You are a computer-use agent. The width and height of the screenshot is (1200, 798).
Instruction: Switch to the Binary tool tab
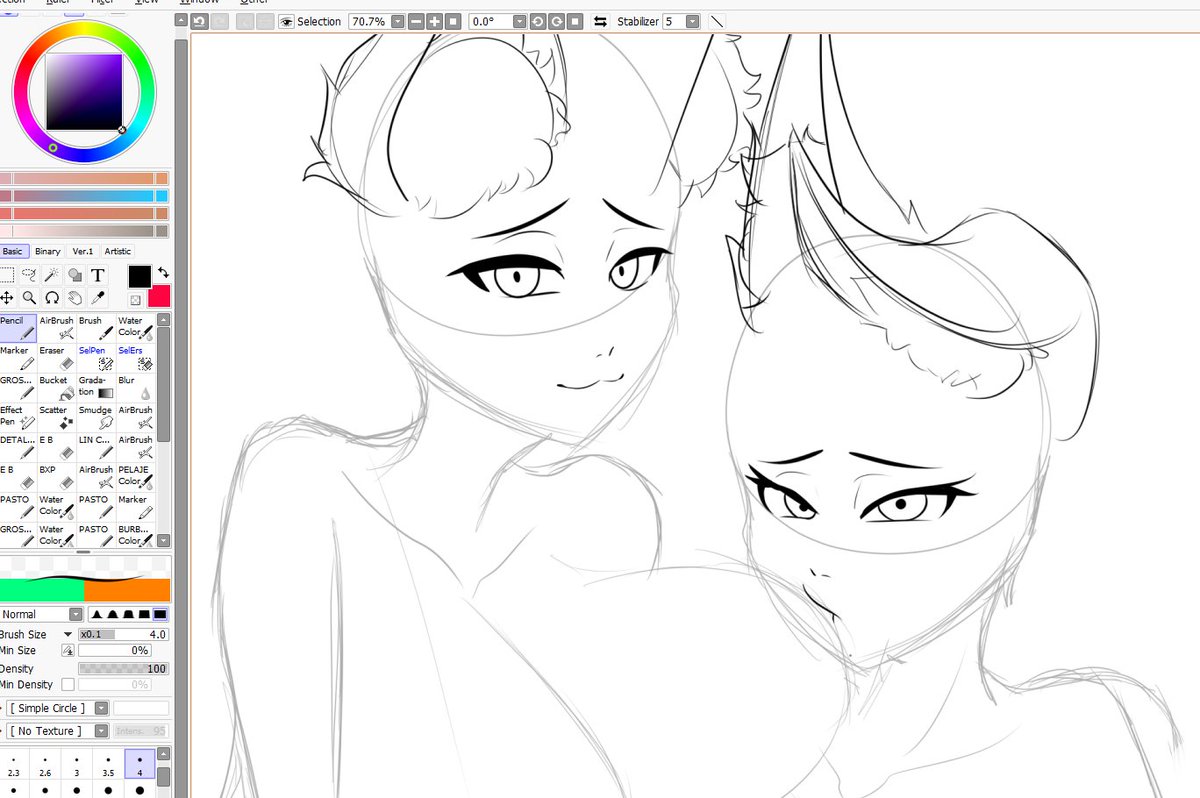tap(48, 252)
